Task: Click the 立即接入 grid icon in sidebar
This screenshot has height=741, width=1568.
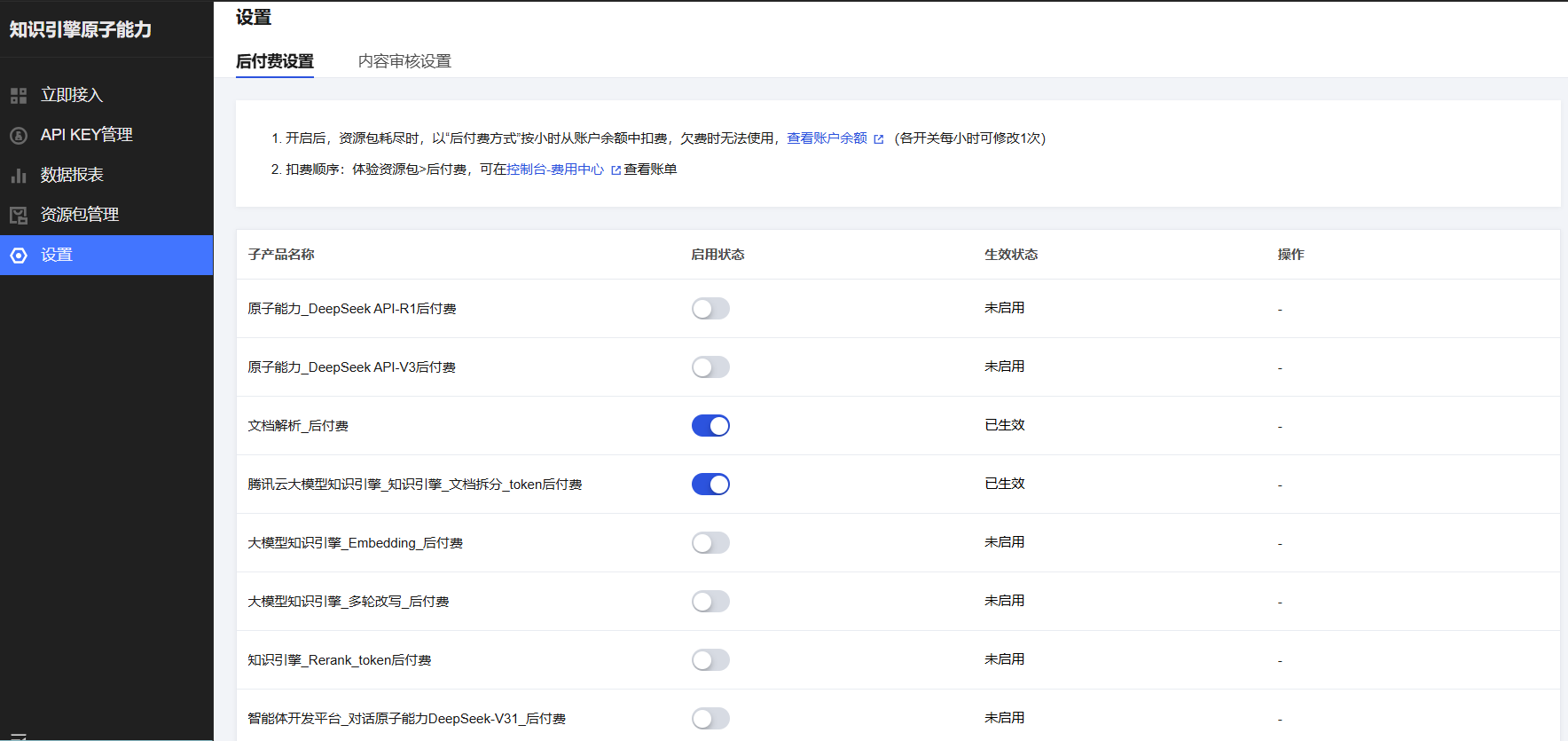Action: tap(19, 95)
